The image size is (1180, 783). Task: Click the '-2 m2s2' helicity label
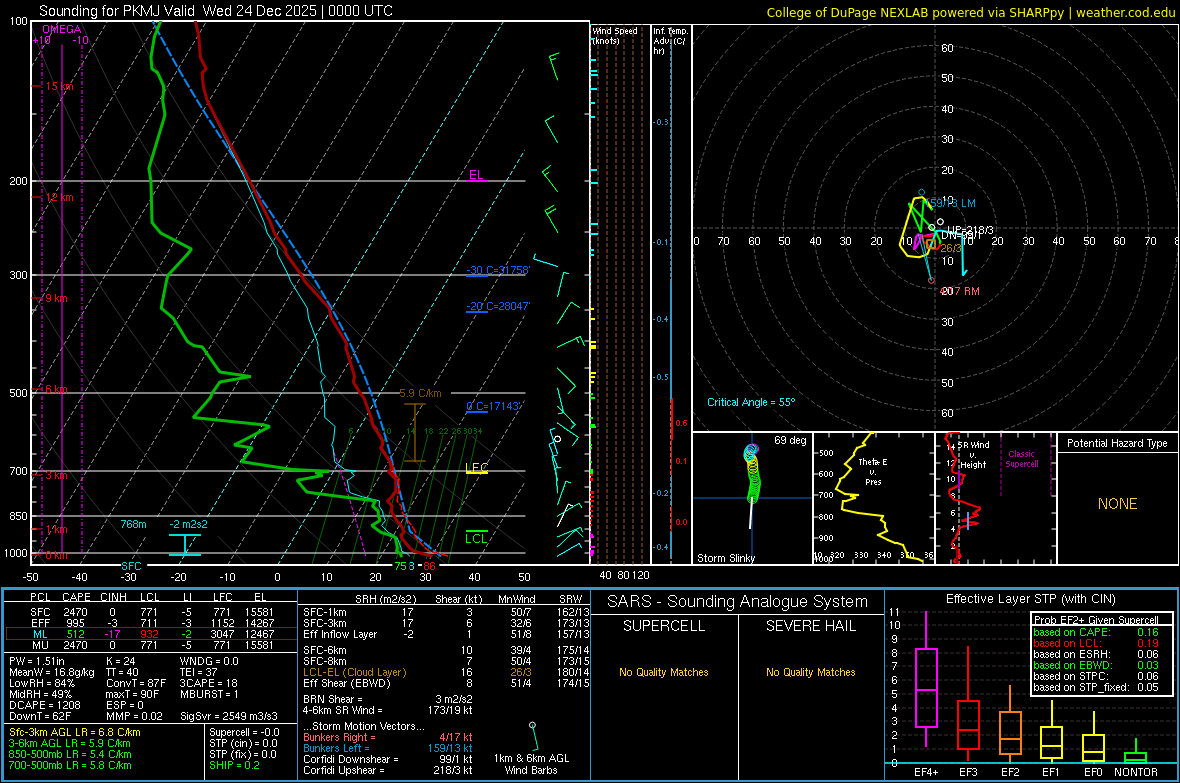189,524
